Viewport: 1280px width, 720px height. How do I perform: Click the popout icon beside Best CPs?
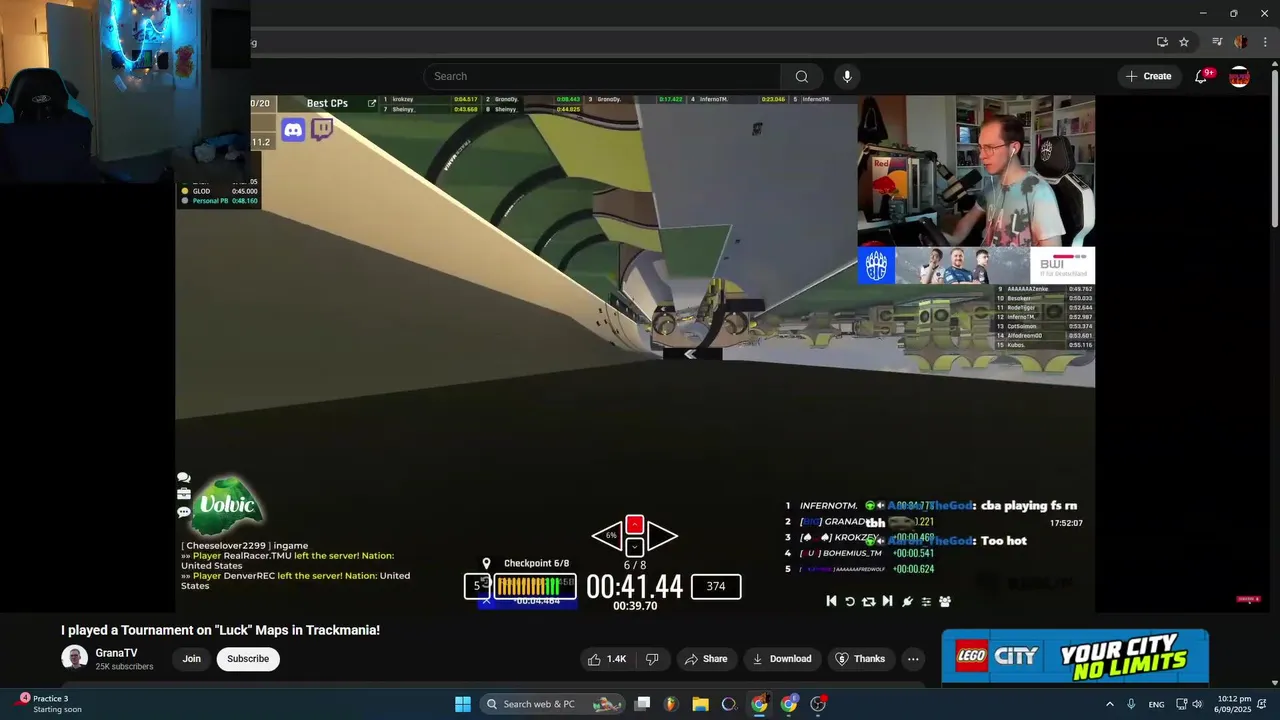click(x=372, y=103)
